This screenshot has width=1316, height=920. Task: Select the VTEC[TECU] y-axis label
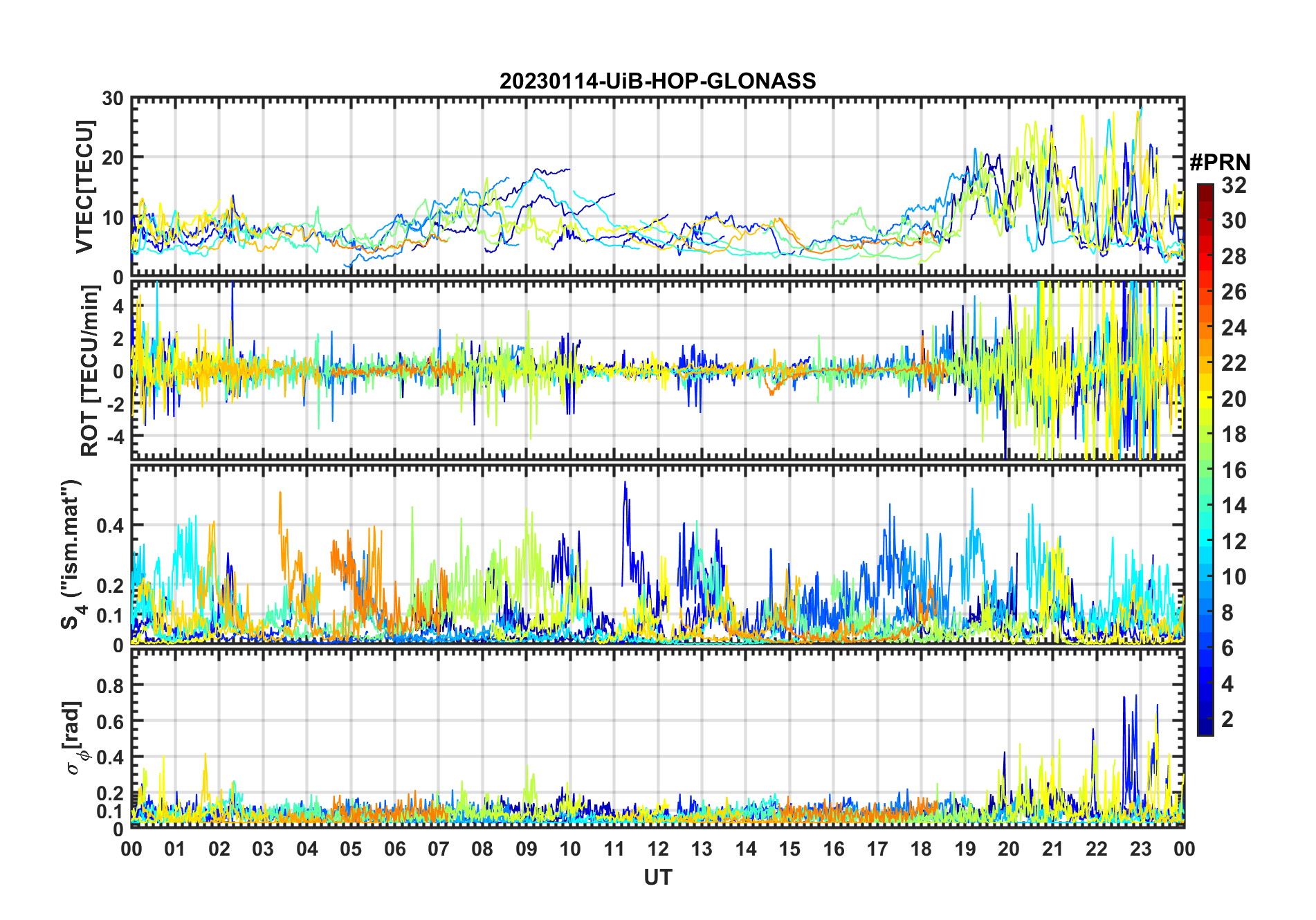[x=84, y=187]
